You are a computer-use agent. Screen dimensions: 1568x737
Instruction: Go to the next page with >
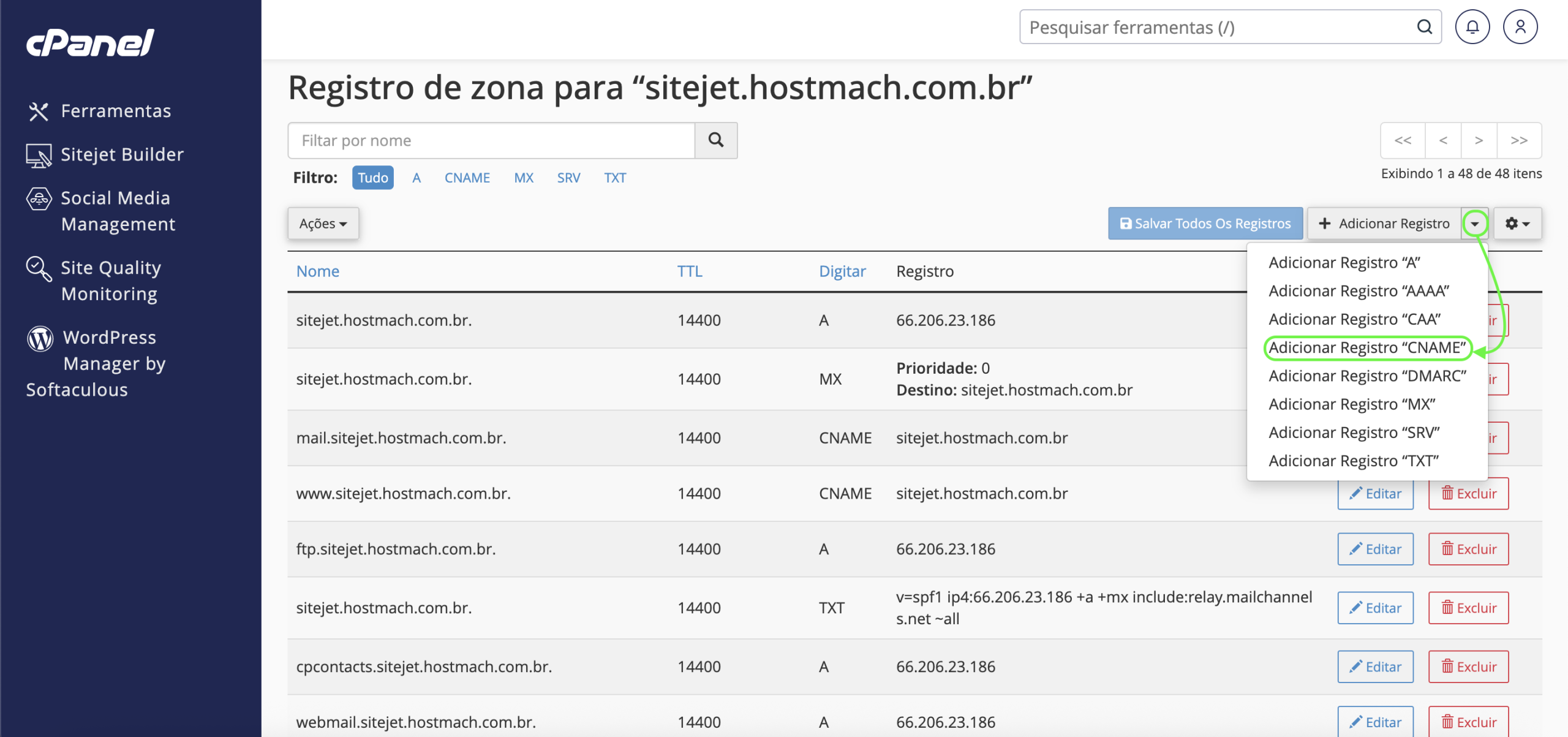[x=1479, y=140]
